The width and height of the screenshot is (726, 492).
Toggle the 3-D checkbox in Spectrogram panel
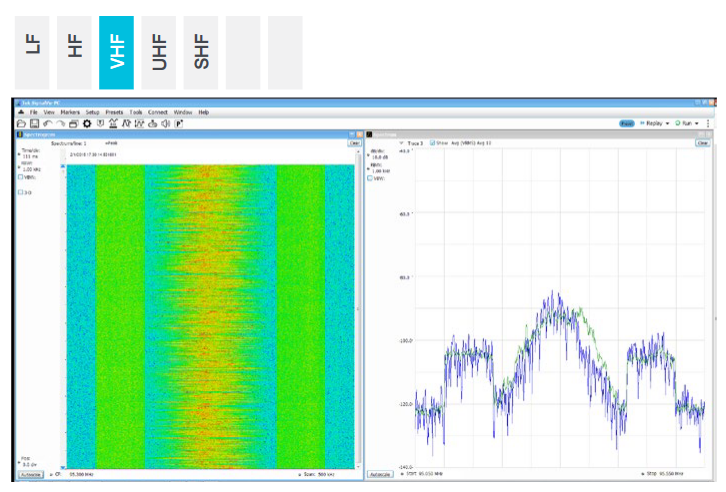pyautogui.click(x=21, y=192)
